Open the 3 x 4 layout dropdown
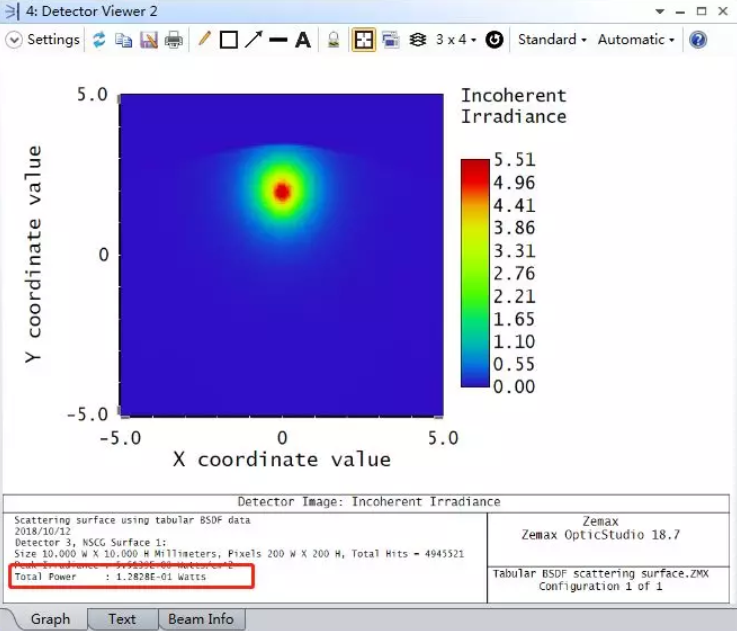Image resolution: width=737 pixels, height=631 pixels. tap(456, 40)
